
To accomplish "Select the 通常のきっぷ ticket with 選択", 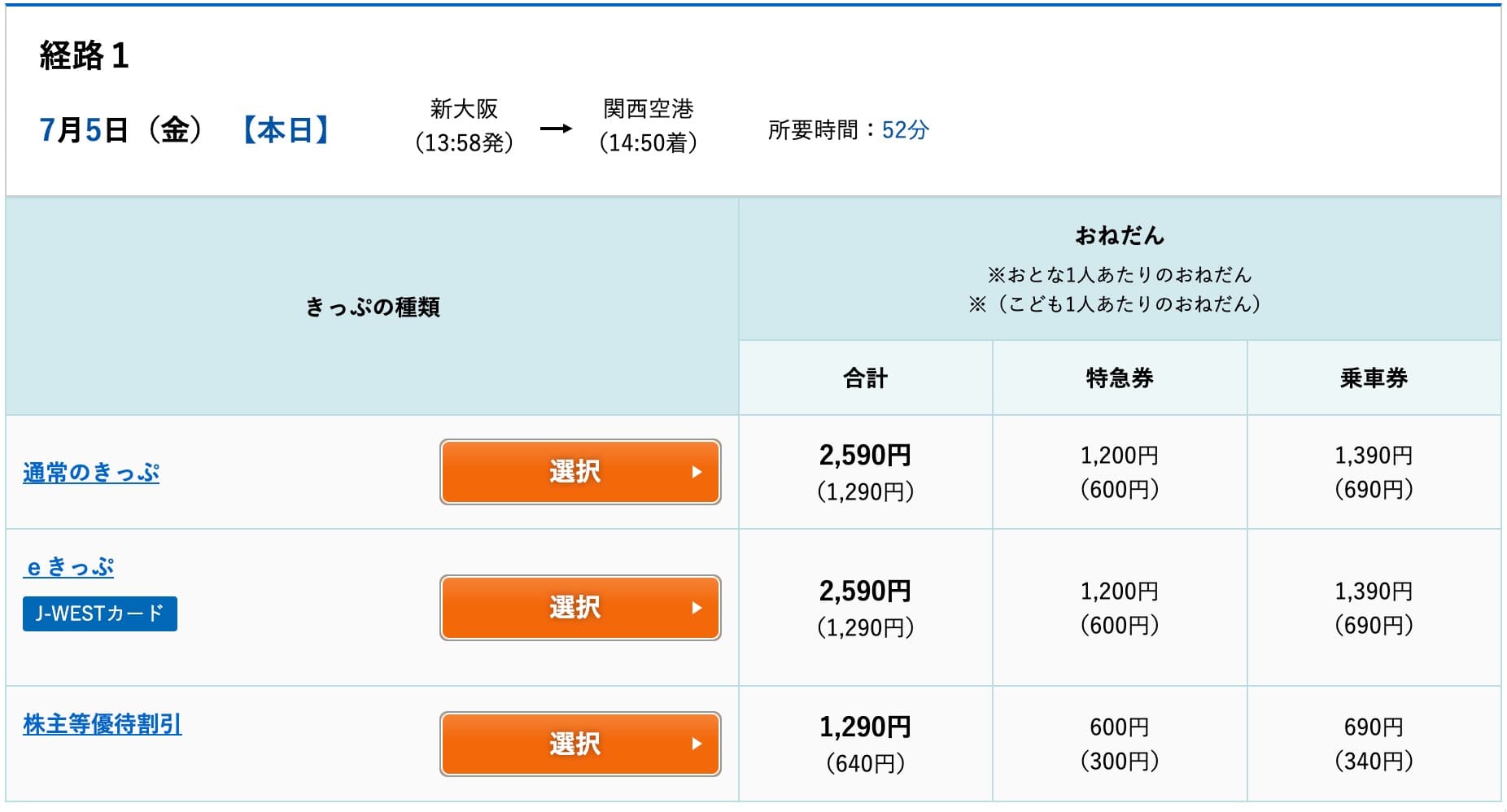I will tap(580, 472).
